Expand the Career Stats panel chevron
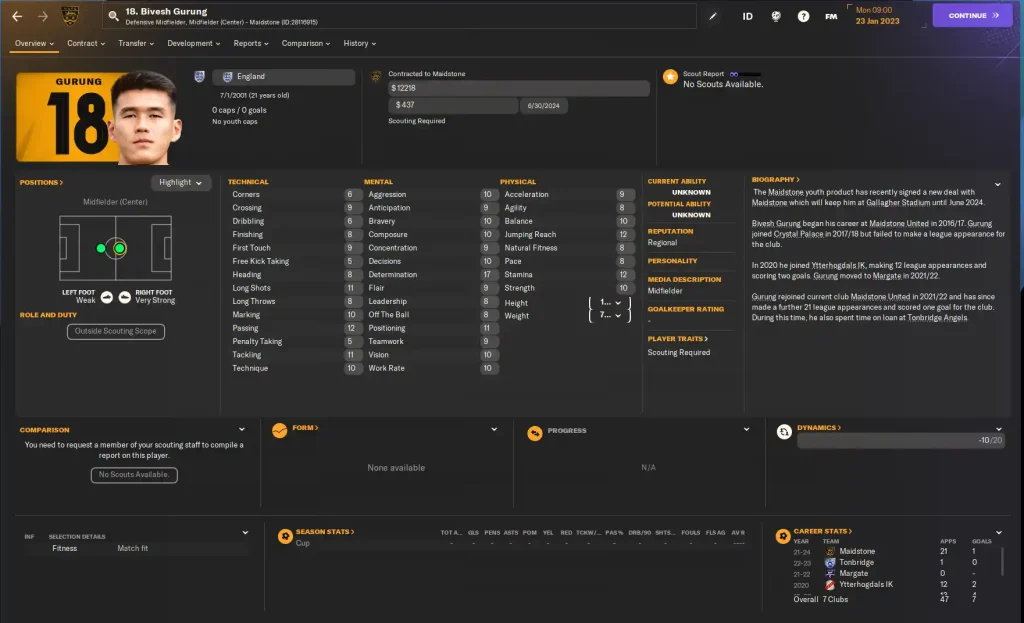Screen dimensions: 1024x623 point(999,533)
